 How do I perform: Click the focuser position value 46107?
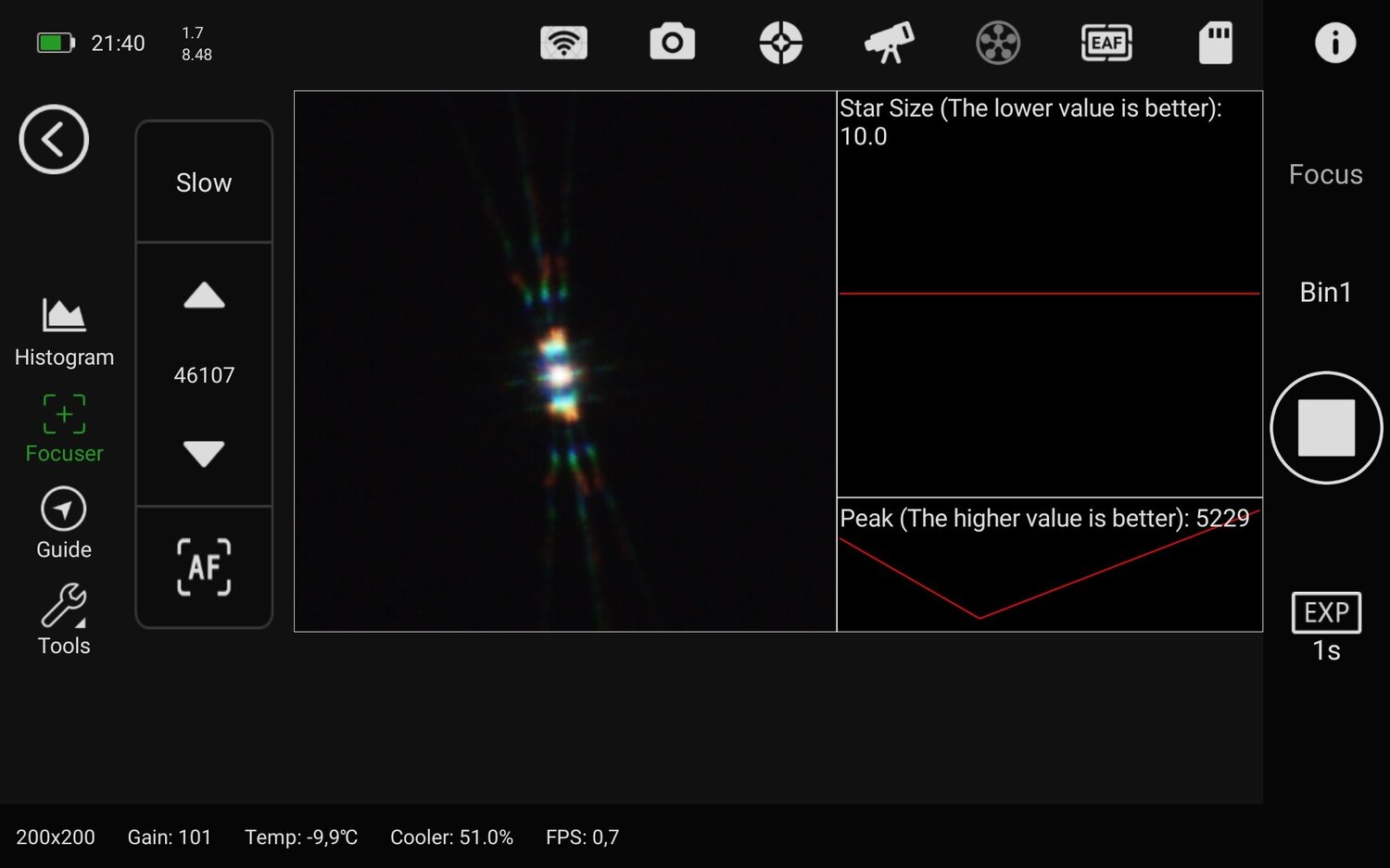click(x=203, y=374)
